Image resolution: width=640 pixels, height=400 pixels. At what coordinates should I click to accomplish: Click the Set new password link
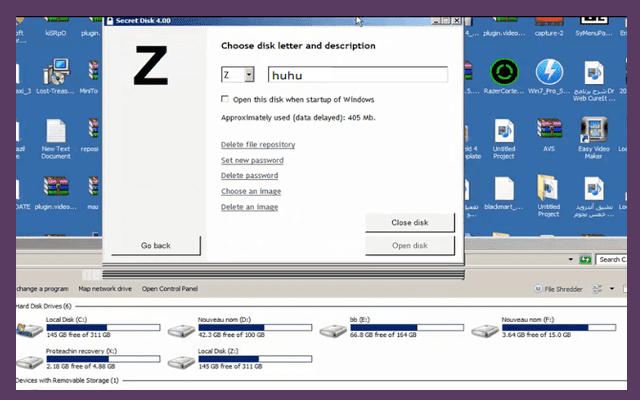pos(252,160)
